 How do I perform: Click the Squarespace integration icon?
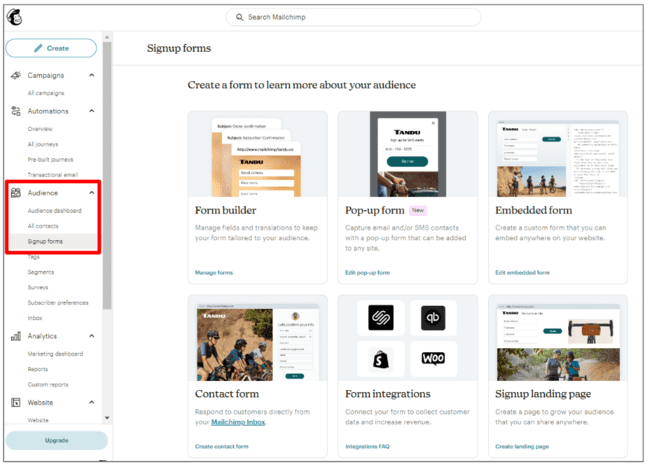[x=381, y=318]
